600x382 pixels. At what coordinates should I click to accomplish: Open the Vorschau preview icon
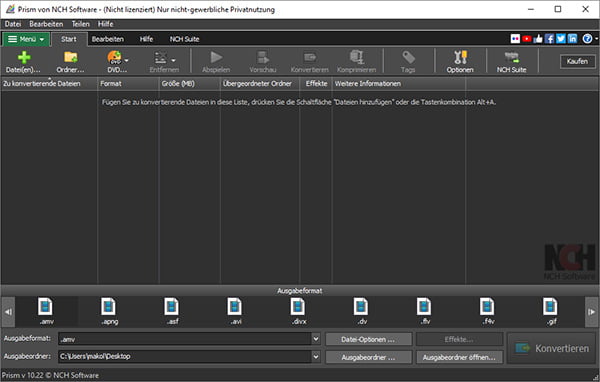[263, 57]
